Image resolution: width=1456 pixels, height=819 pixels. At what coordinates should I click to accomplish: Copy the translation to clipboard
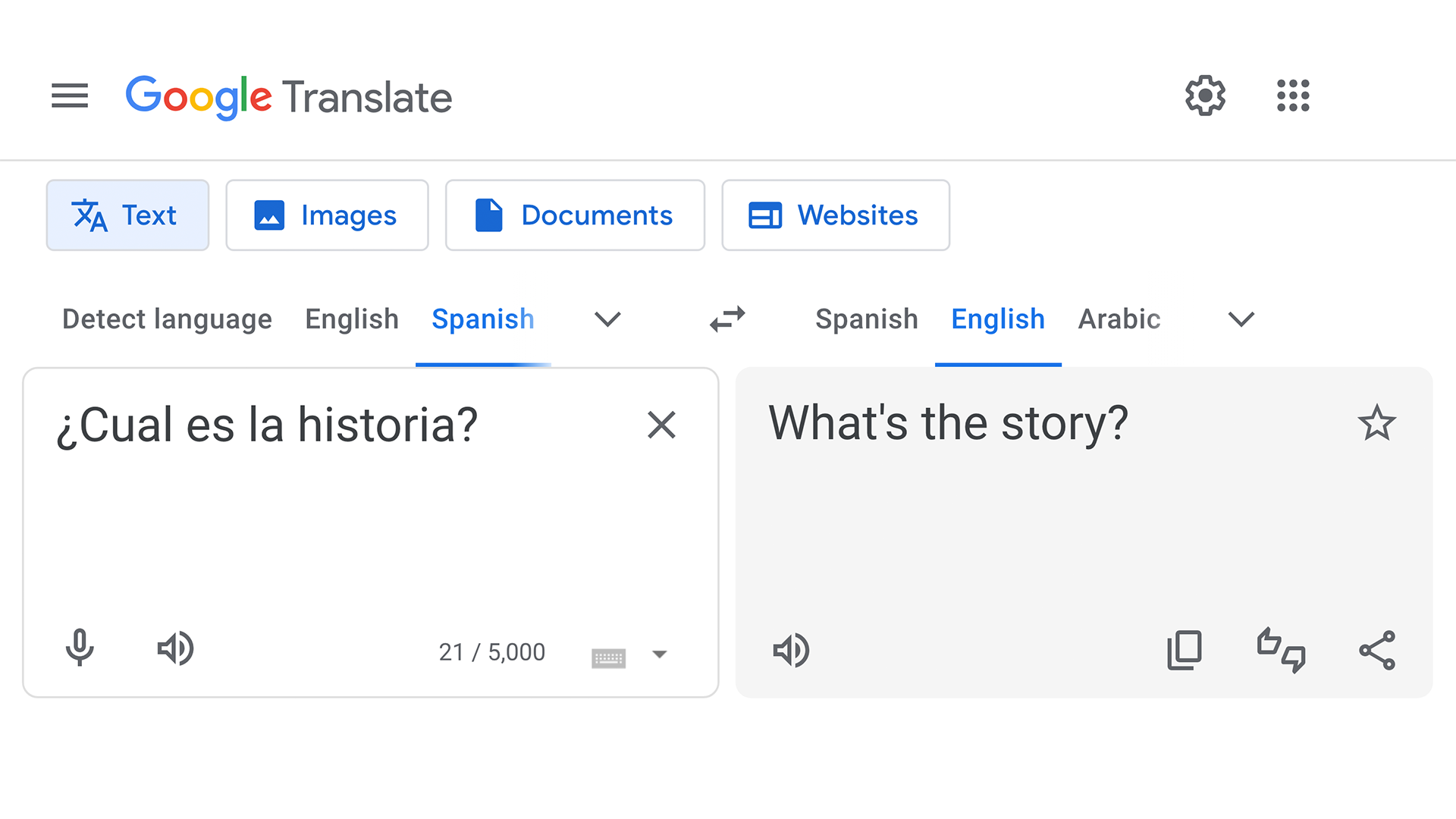coord(1184,651)
